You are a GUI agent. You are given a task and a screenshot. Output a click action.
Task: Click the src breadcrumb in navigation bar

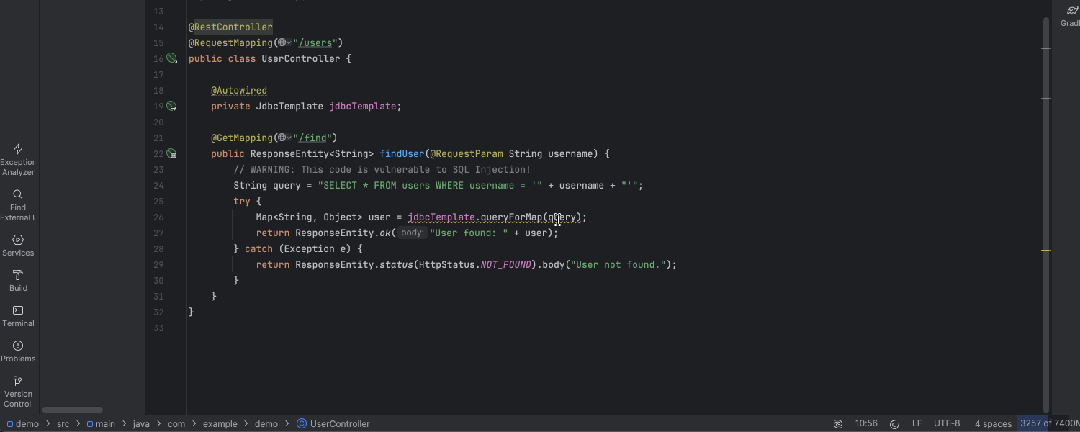(63, 424)
